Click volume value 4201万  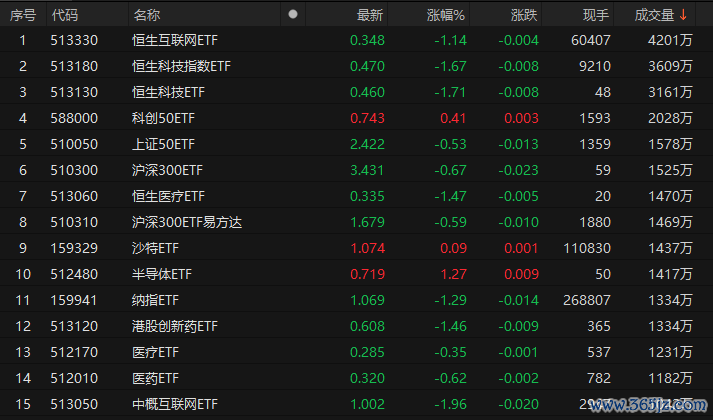(670, 40)
